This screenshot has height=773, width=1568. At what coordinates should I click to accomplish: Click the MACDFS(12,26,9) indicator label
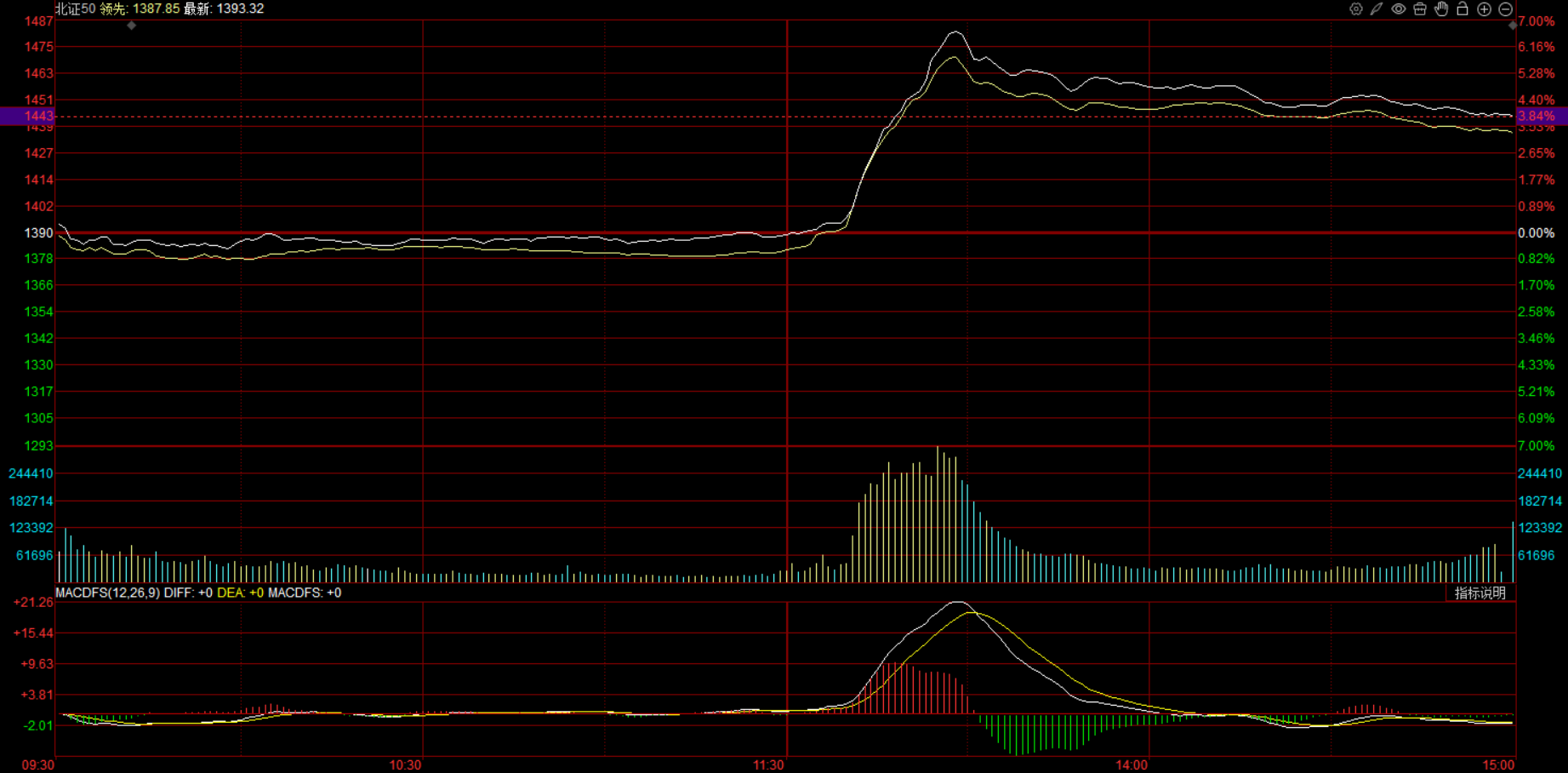107,593
